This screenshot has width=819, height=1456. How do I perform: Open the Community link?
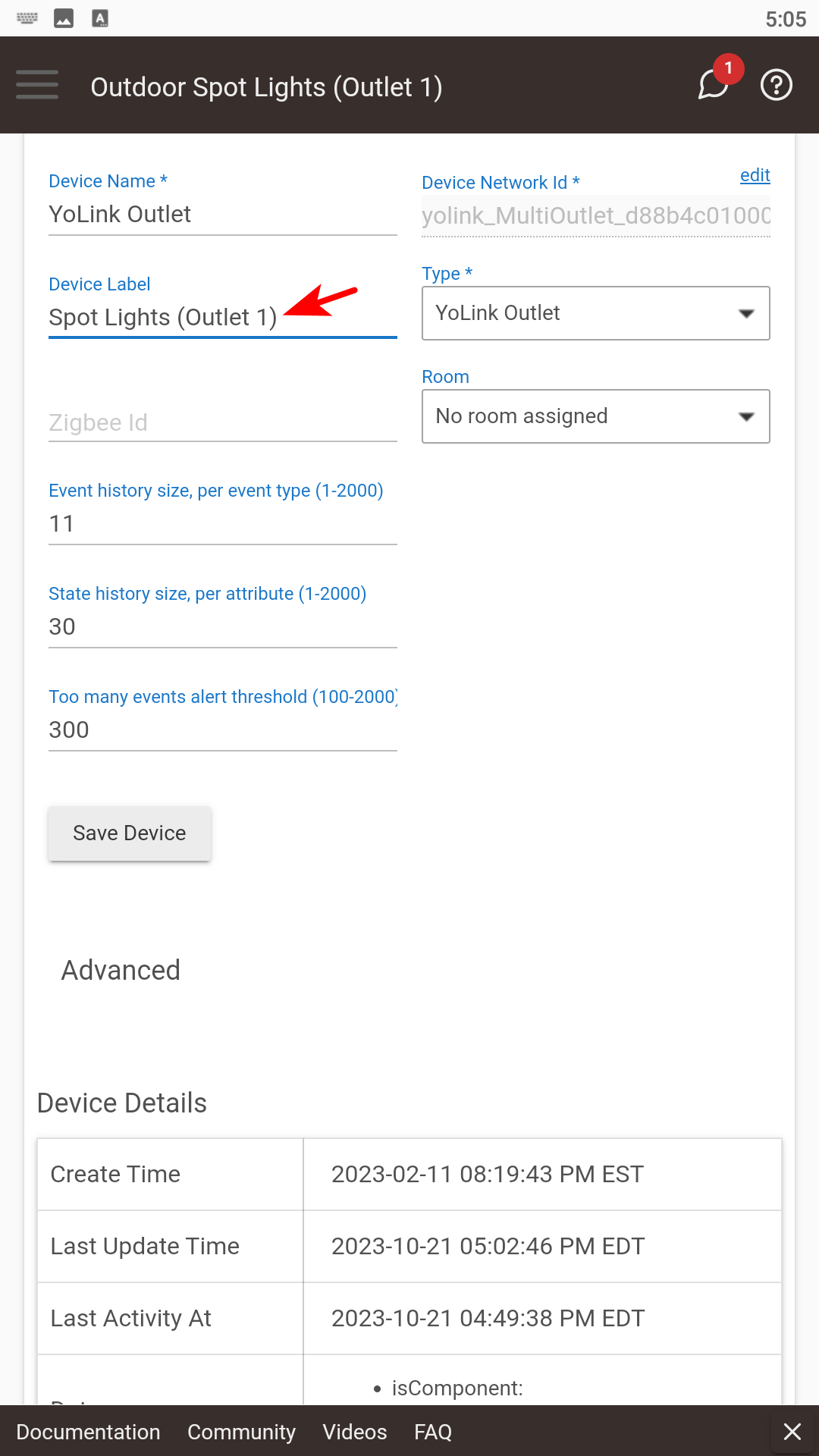(x=241, y=1432)
